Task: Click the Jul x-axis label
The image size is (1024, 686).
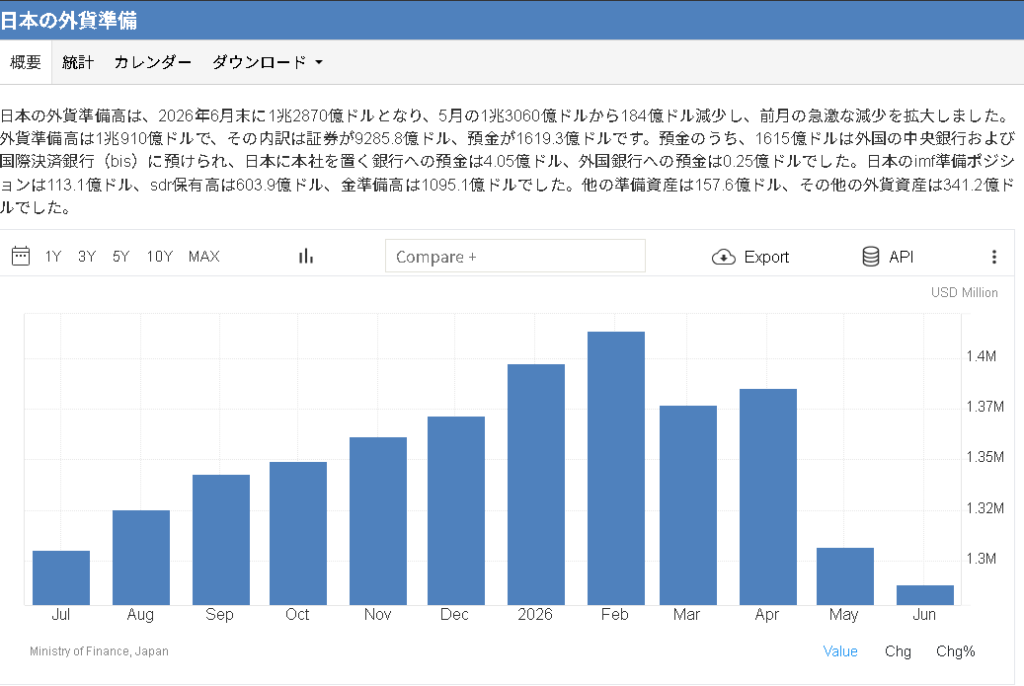Action: pyautogui.click(x=61, y=615)
